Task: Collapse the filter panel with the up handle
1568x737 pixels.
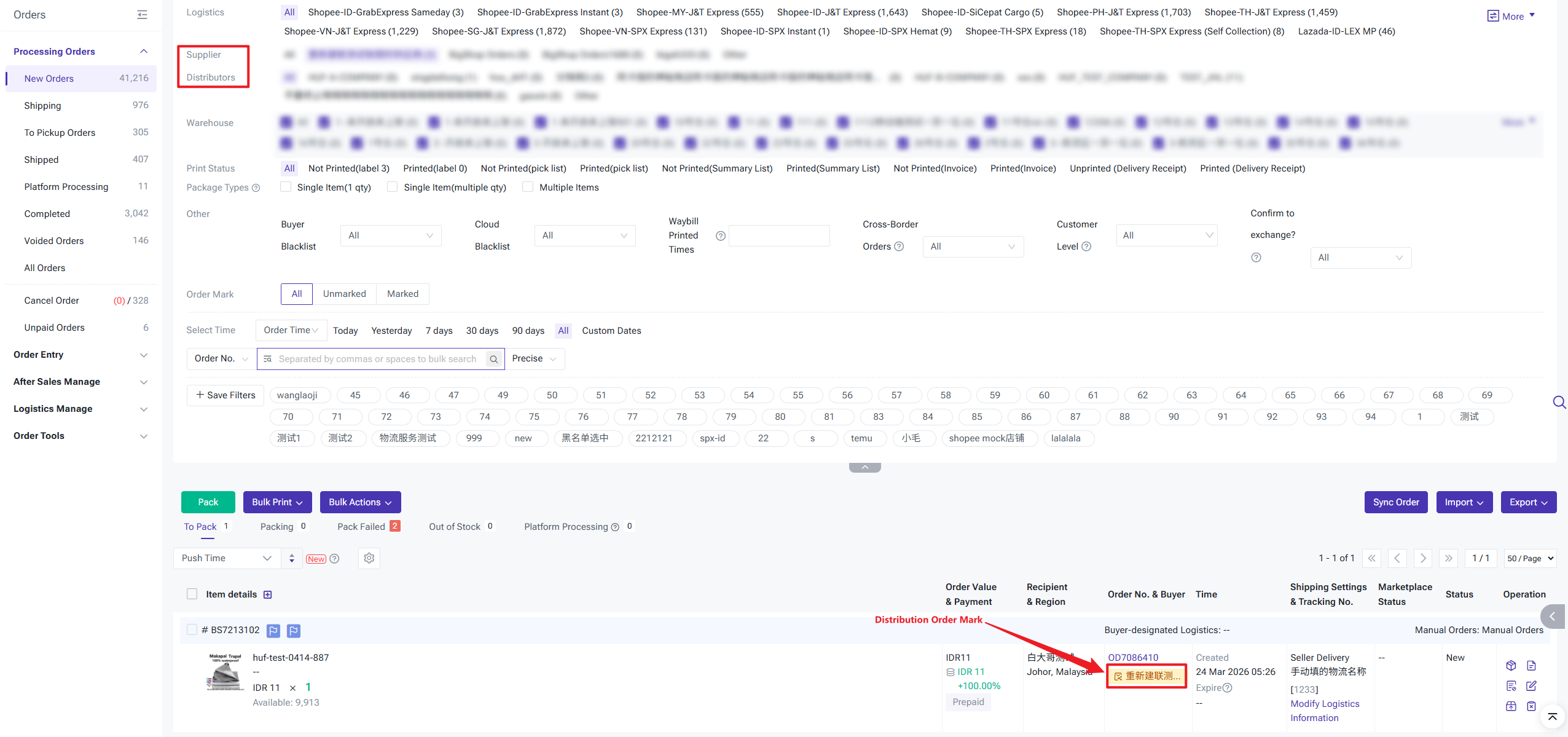Action: (x=864, y=468)
